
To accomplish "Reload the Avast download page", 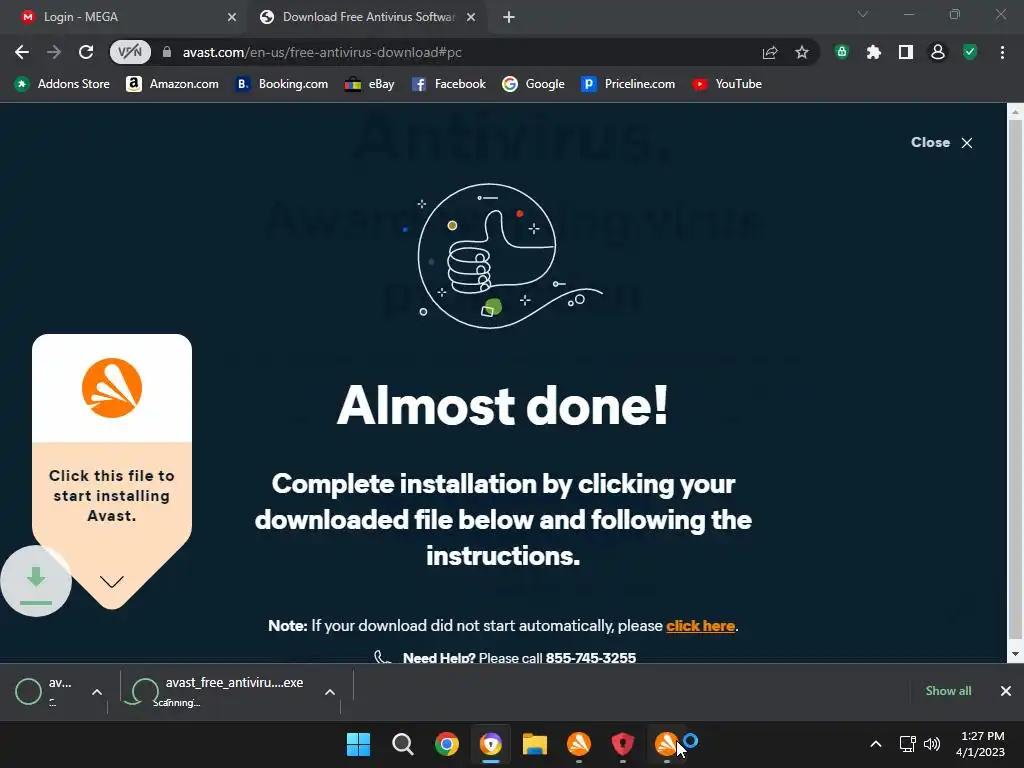I will pyautogui.click(x=86, y=52).
